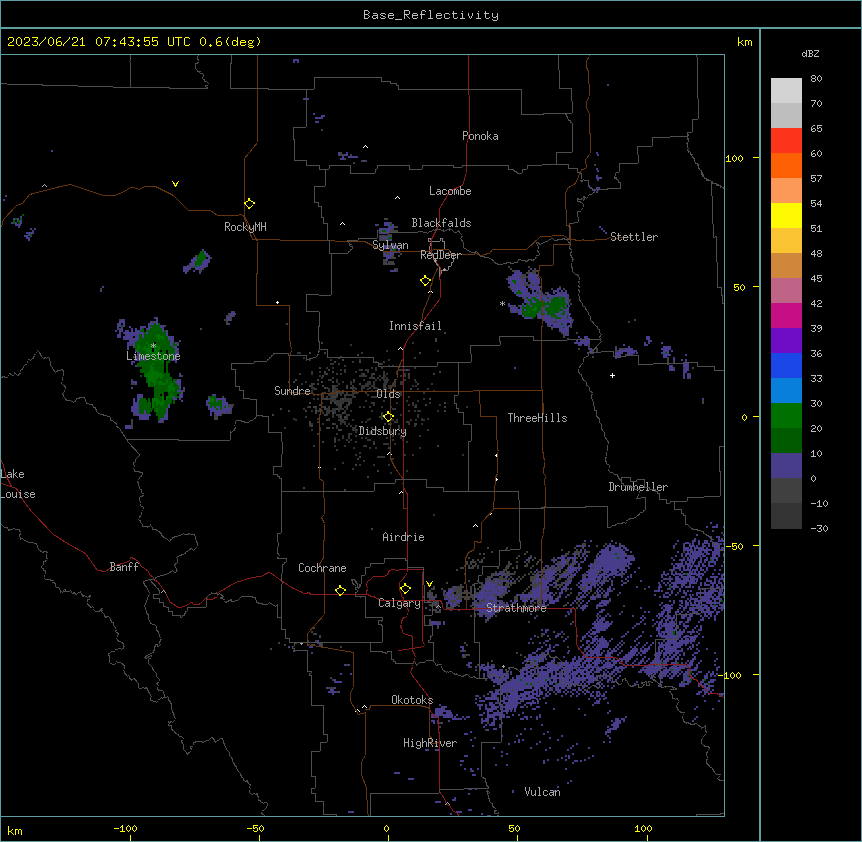Click the HighRiver label
The height and width of the screenshot is (842, 862).
[430, 743]
